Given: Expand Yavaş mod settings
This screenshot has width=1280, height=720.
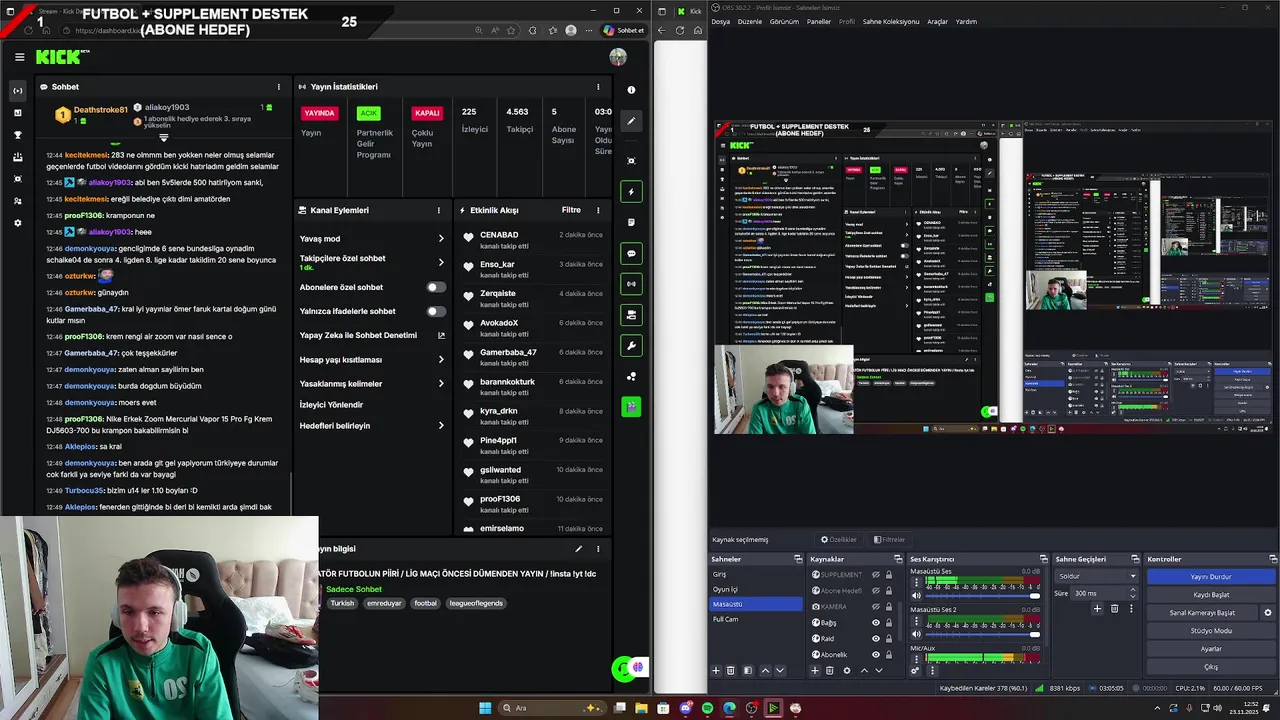Looking at the screenshot, I should (441, 238).
